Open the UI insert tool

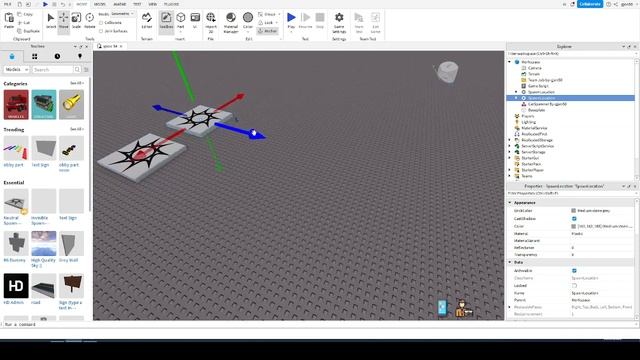(x=195, y=20)
